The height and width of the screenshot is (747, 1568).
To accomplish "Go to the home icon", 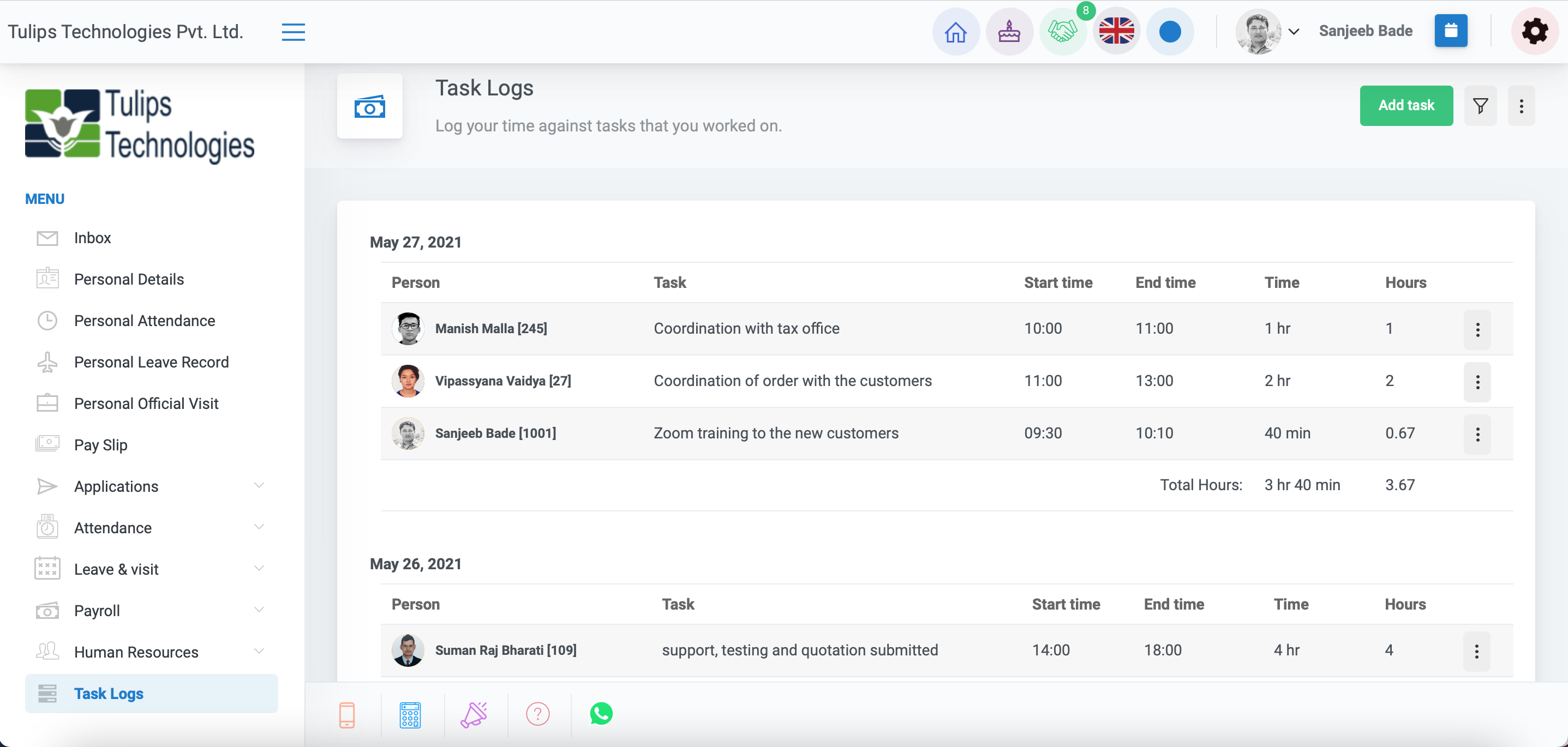I will pos(956,32).
